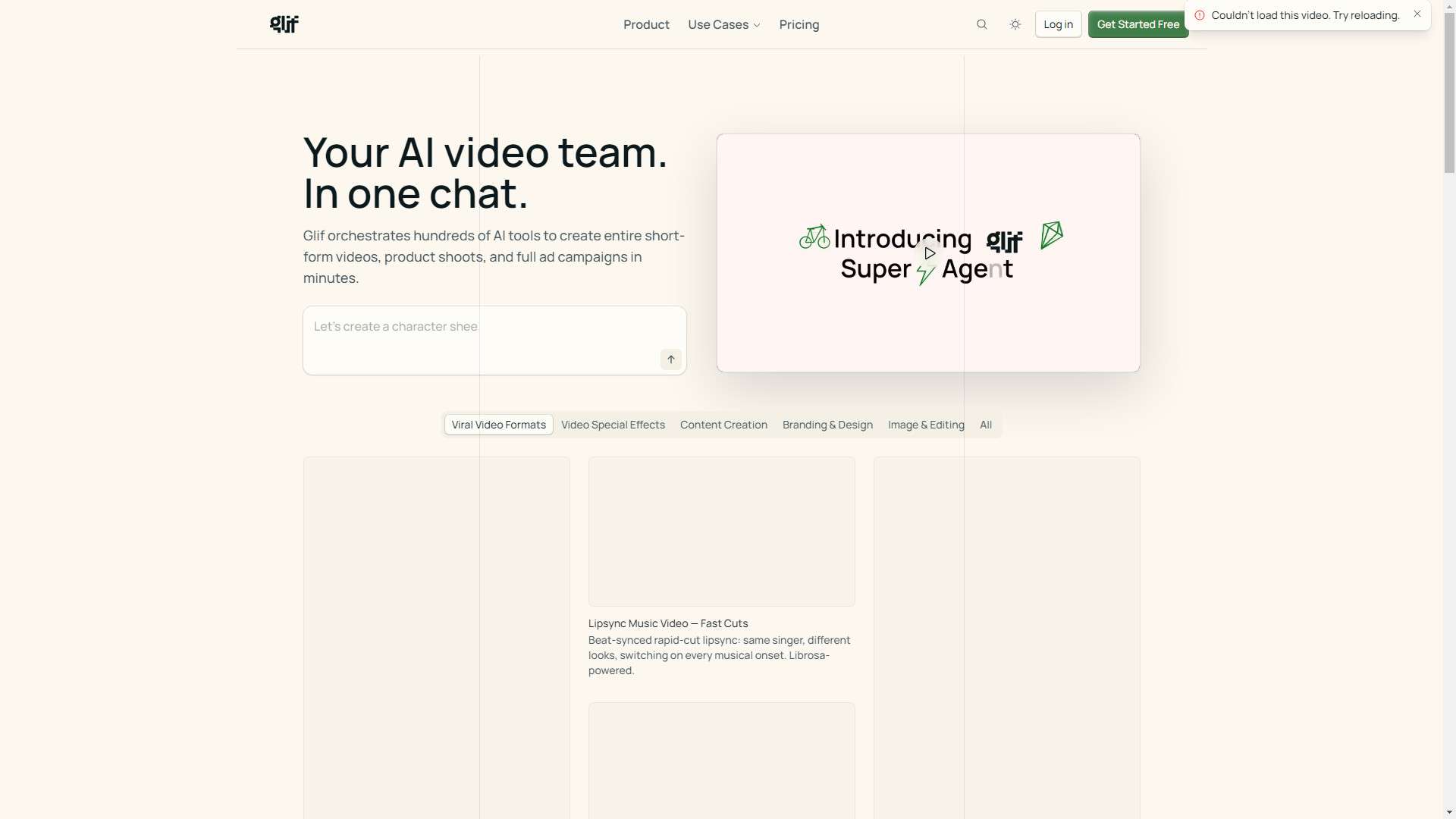The width and height of the screenshot is (1456, 819).
Task: Play the Introducing Super Agent video
Action: tap(930, 253)
